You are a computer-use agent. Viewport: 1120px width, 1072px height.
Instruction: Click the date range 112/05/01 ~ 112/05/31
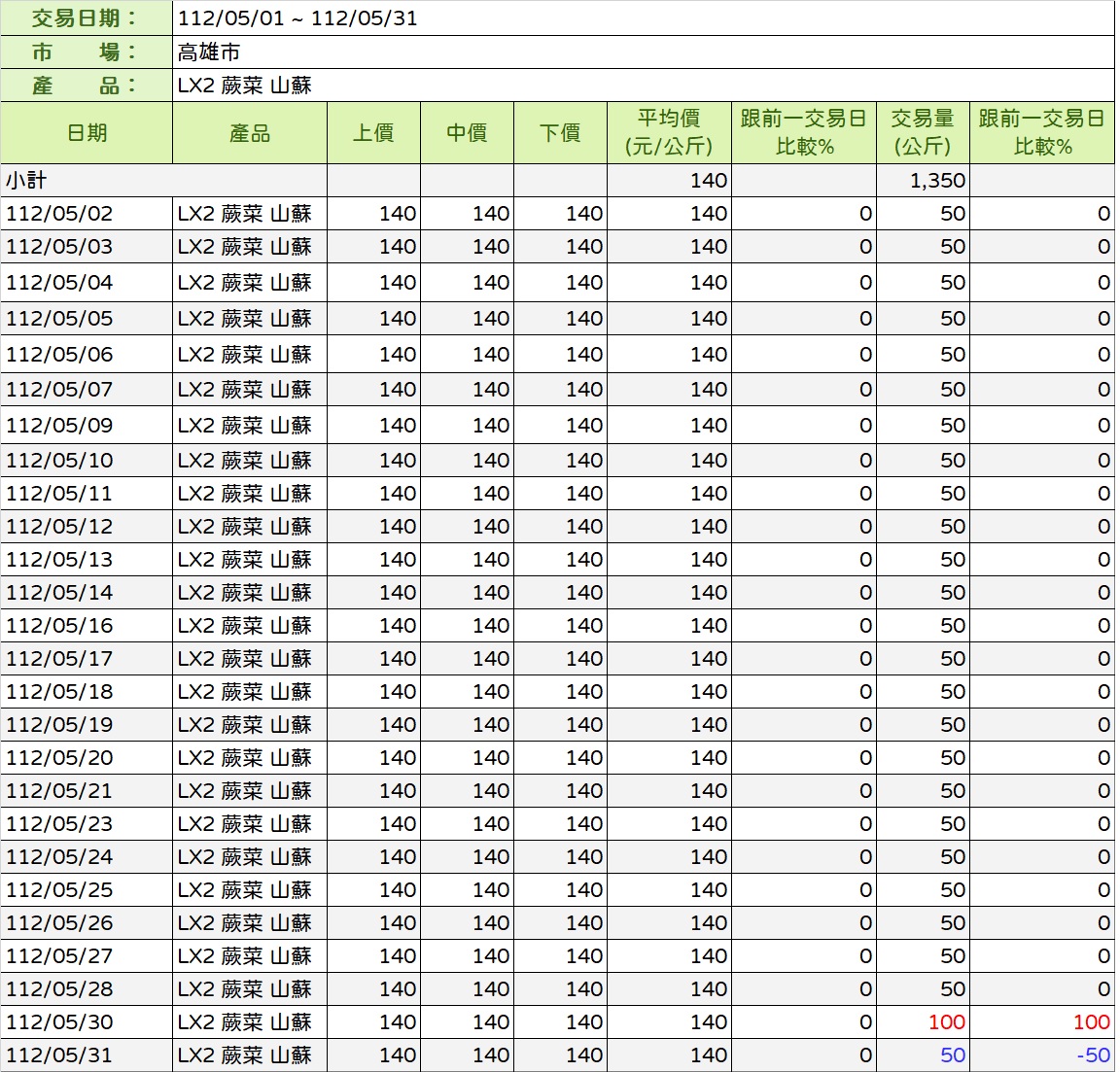tap(297, 18)
